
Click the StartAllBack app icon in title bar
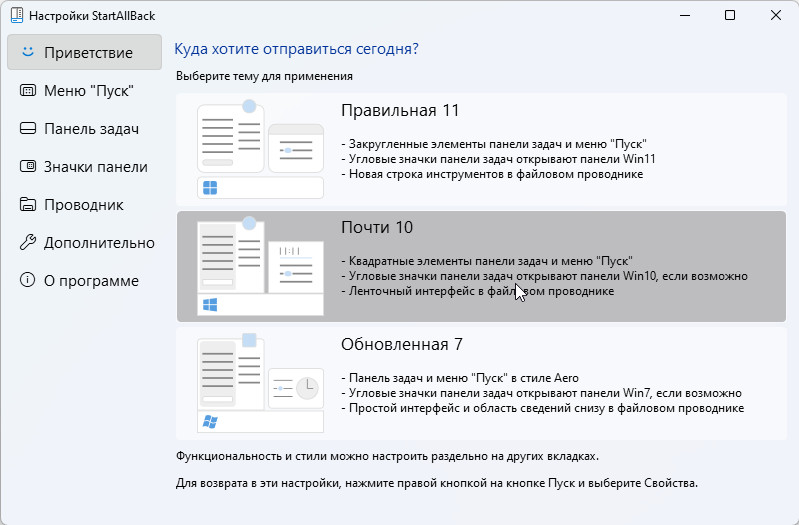pos(17,15)
